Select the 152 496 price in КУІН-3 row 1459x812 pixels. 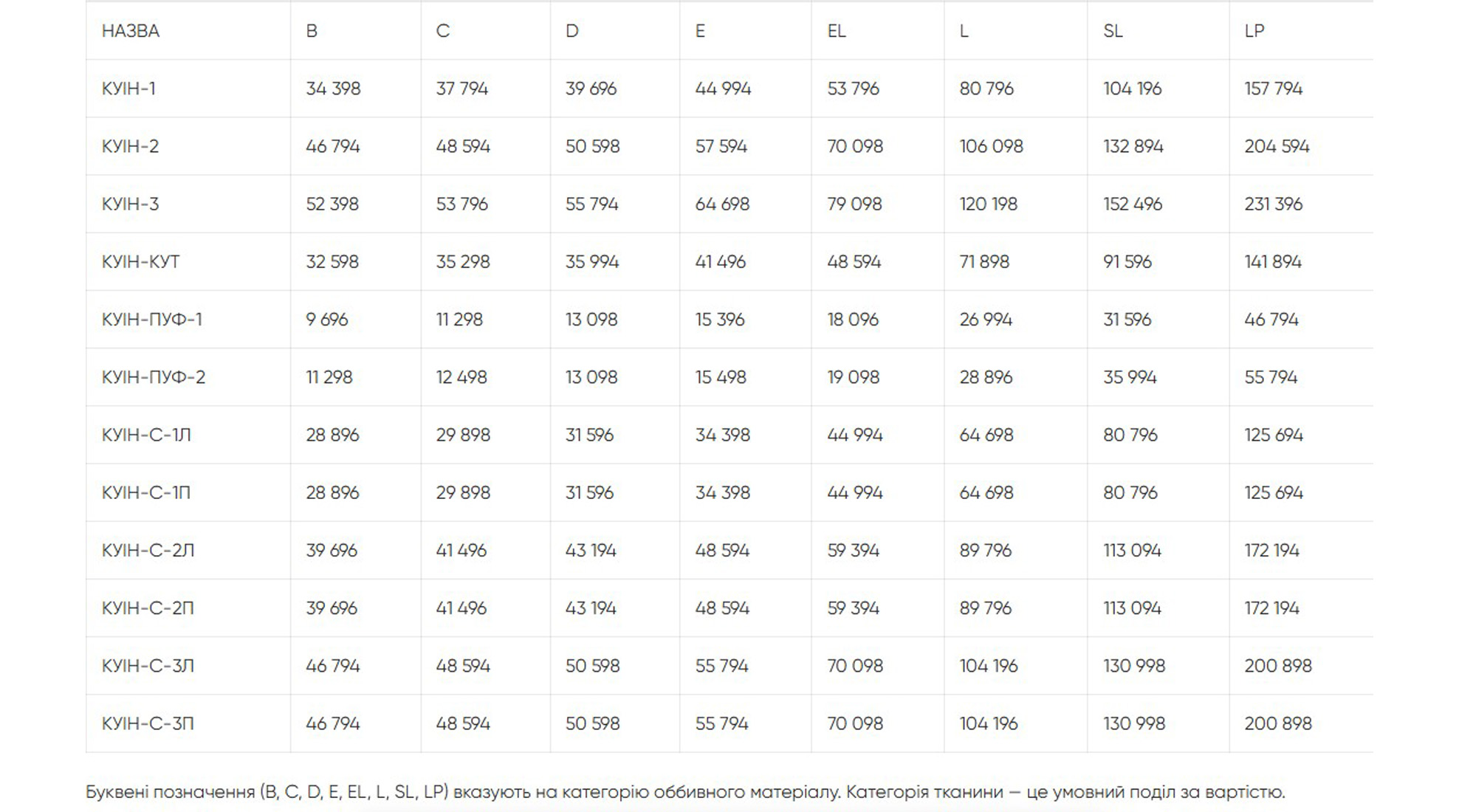[1133, 204]
